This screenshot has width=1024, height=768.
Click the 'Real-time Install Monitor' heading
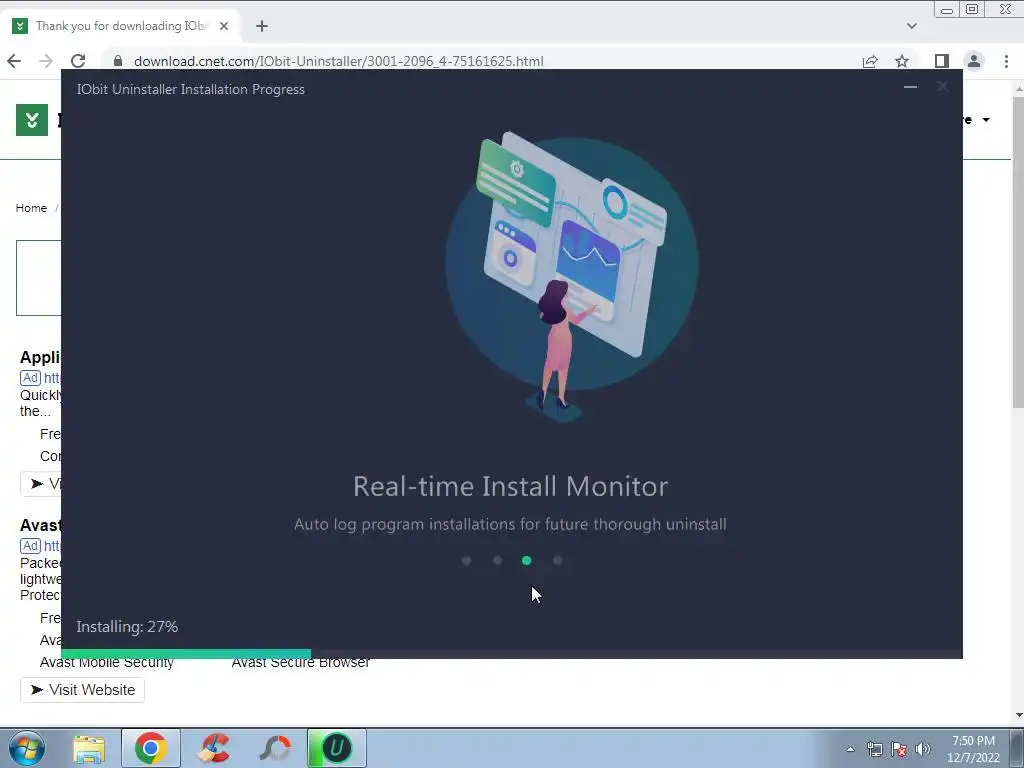511,487
